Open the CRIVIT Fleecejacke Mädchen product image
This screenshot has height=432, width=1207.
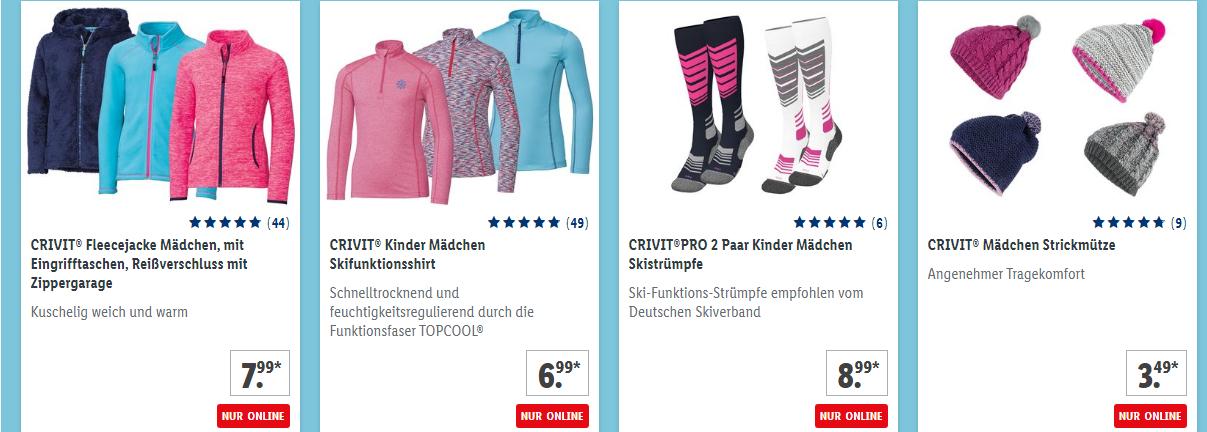(160, 104)
